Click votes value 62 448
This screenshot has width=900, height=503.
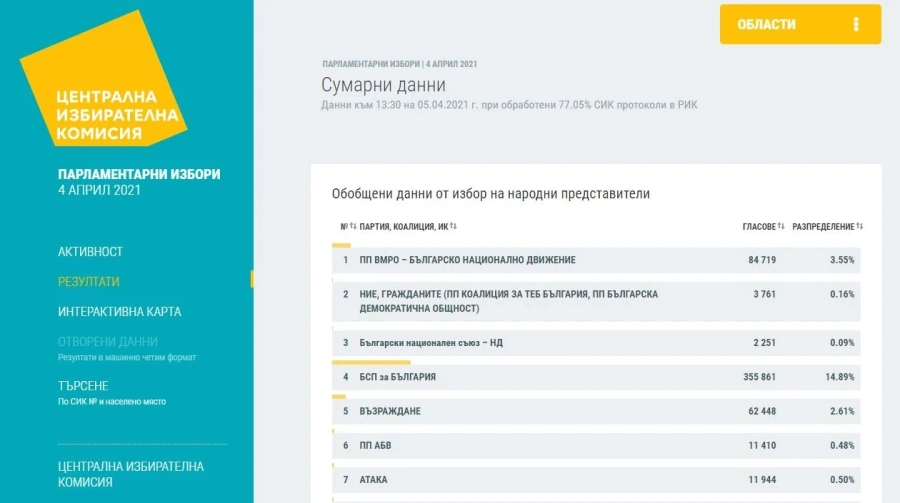[762, 411]
